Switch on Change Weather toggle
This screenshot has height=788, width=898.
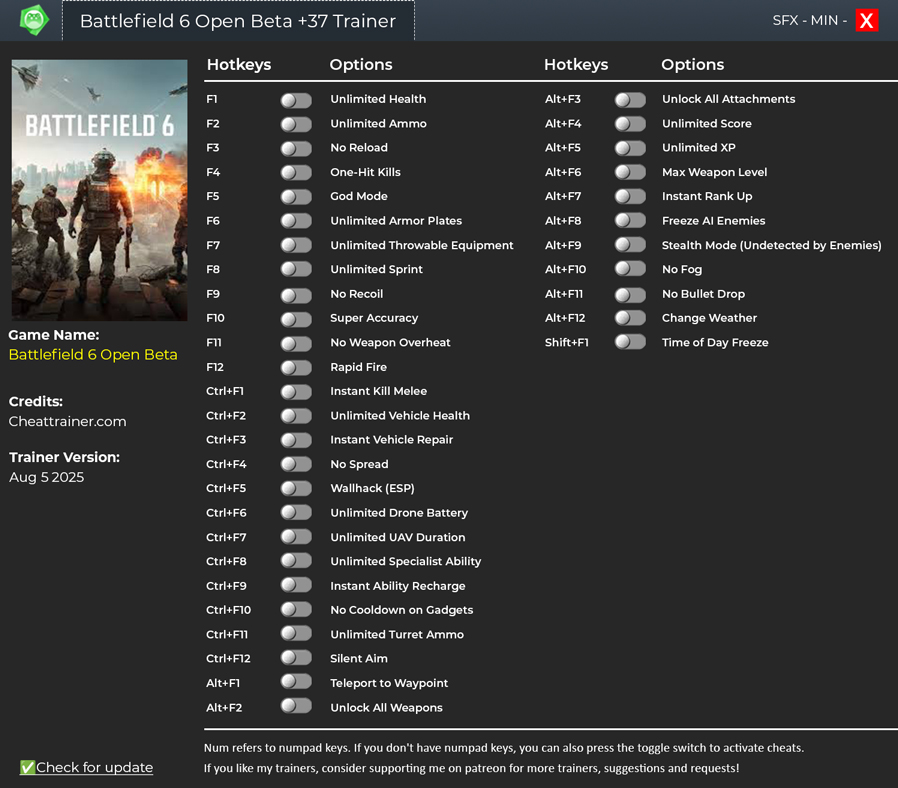[x=630, y=319]
